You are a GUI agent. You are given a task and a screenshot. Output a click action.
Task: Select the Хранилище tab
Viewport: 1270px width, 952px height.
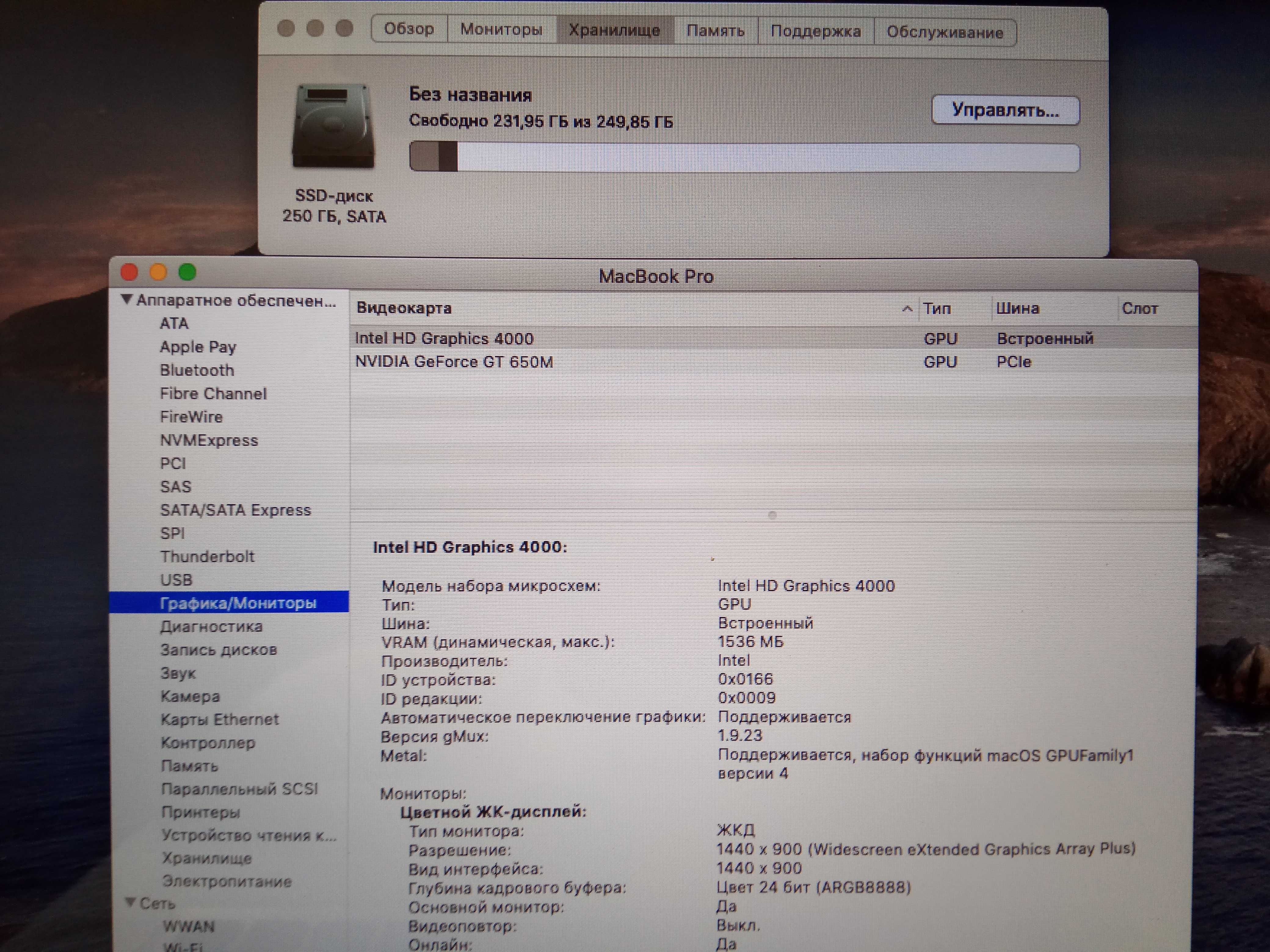[x=614, y=30]
